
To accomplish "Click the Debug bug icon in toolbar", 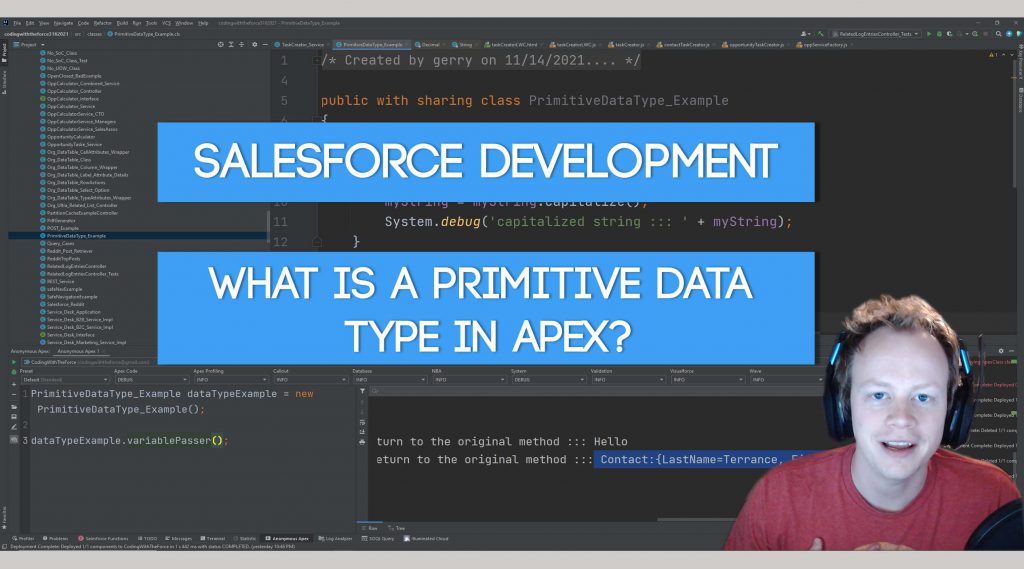I will [x=939, y=33].
